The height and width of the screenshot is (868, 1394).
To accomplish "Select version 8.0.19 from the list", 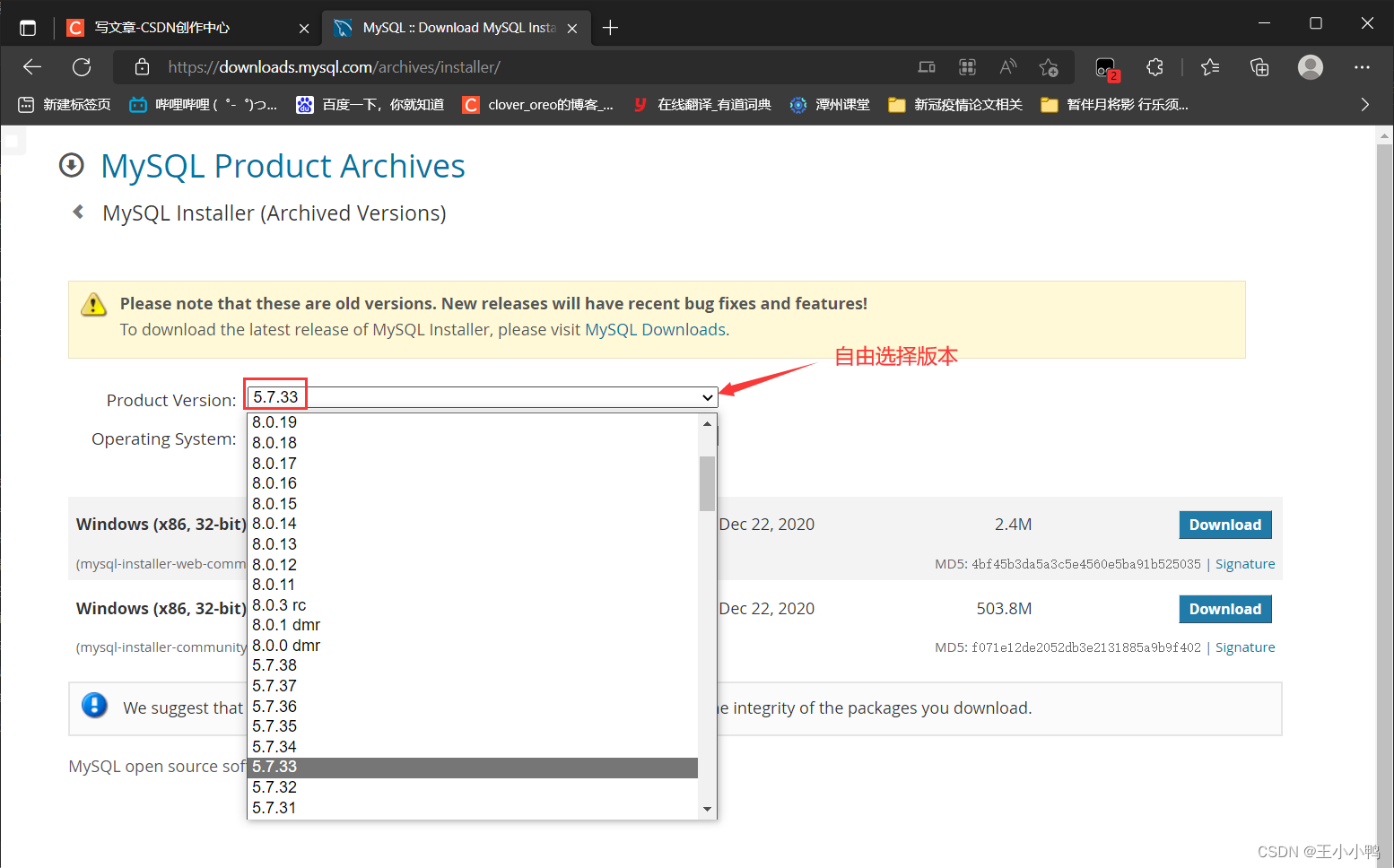I will [x=473, y=422].
